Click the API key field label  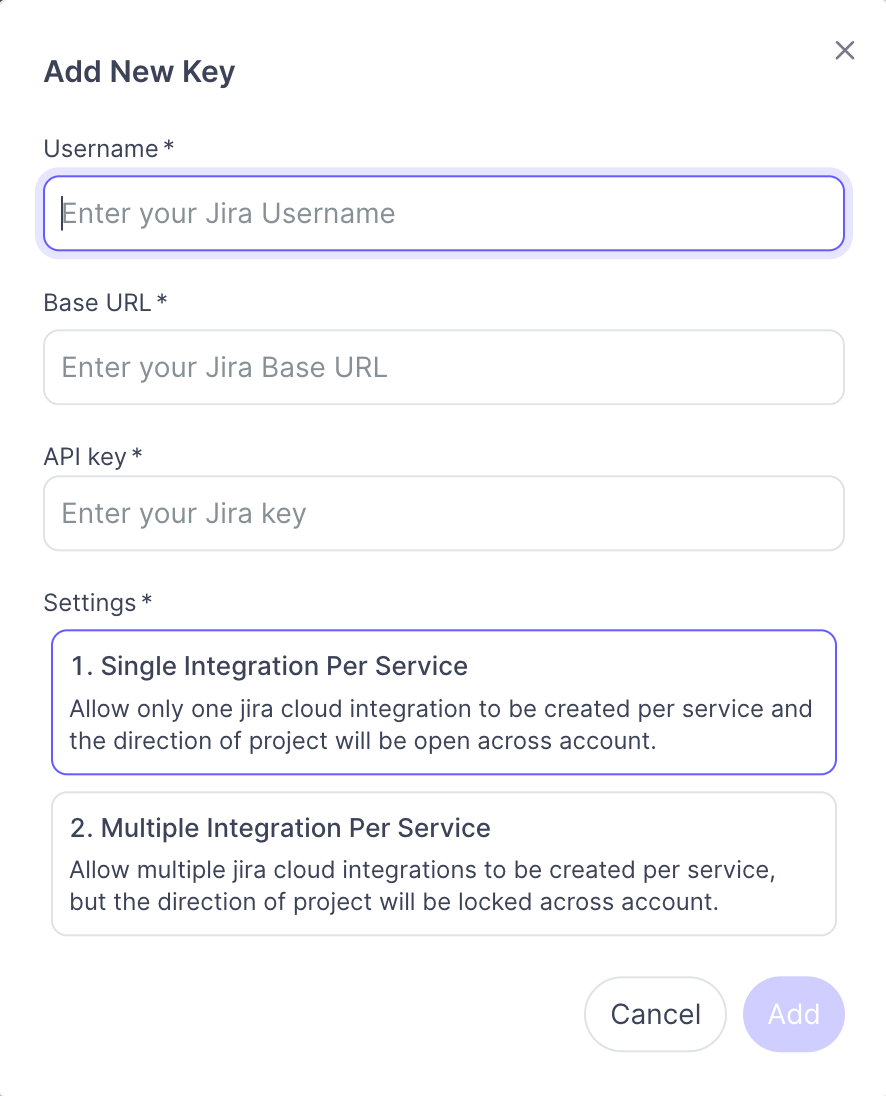(85, 456)
